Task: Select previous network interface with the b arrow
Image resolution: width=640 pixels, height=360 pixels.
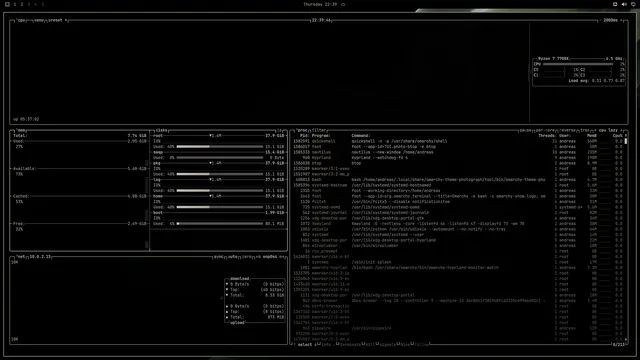Action: (258, 257)
